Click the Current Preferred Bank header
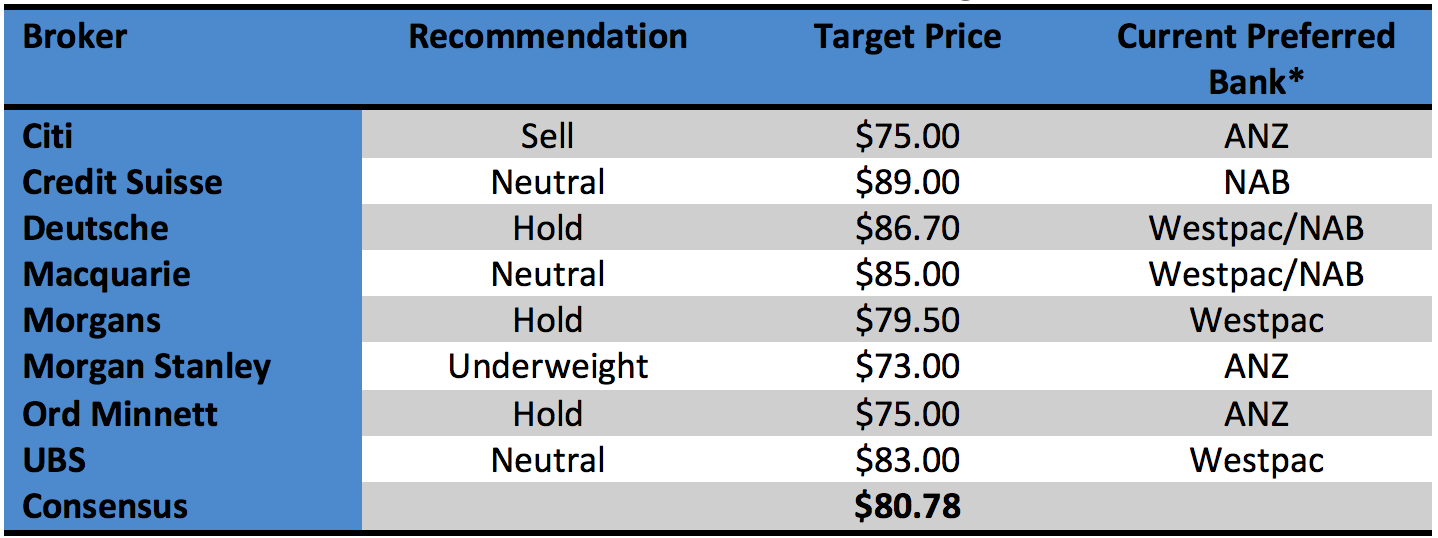 click(x=1256, y=58)
